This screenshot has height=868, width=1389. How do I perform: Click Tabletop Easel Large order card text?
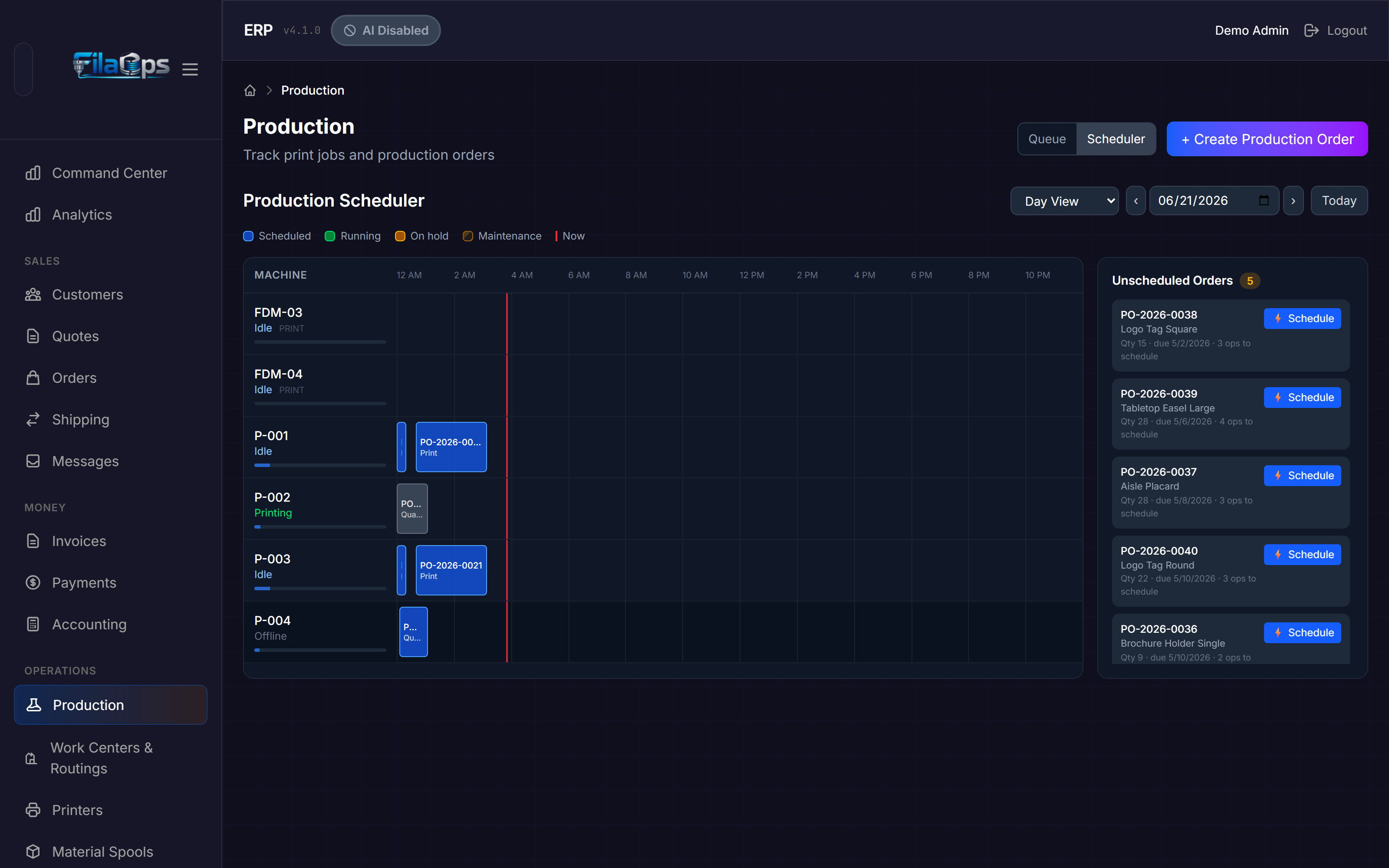click(x=1168, y=408)
